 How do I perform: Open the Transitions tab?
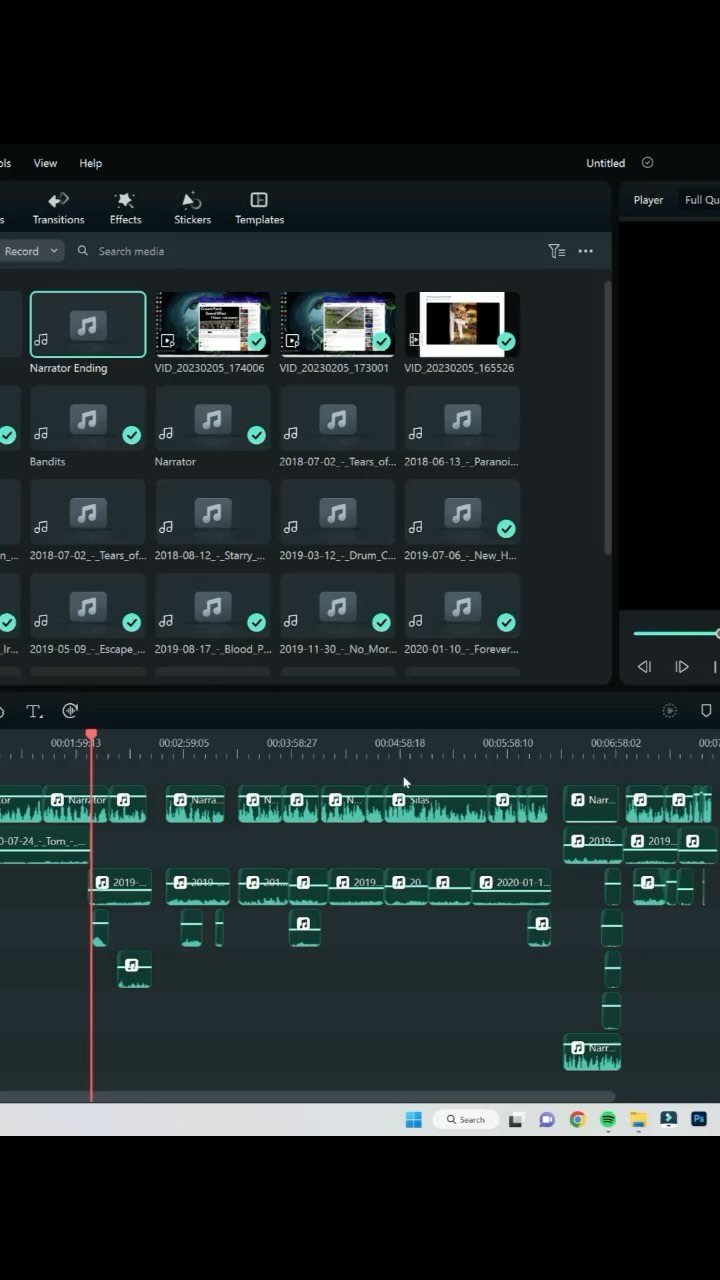tap(58, 208)
